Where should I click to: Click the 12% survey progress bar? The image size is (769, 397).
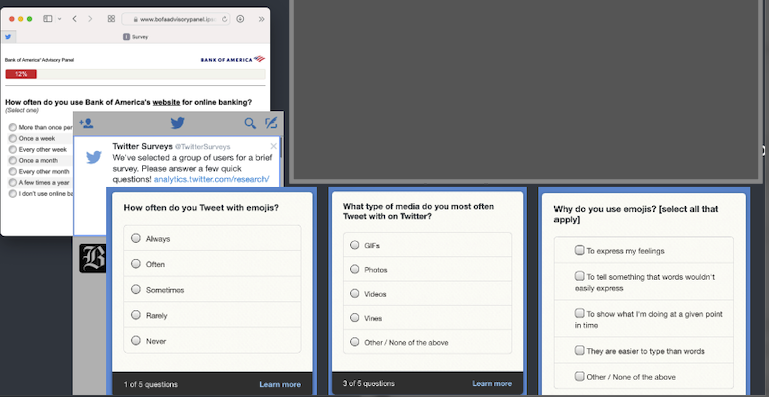(135, 74)
